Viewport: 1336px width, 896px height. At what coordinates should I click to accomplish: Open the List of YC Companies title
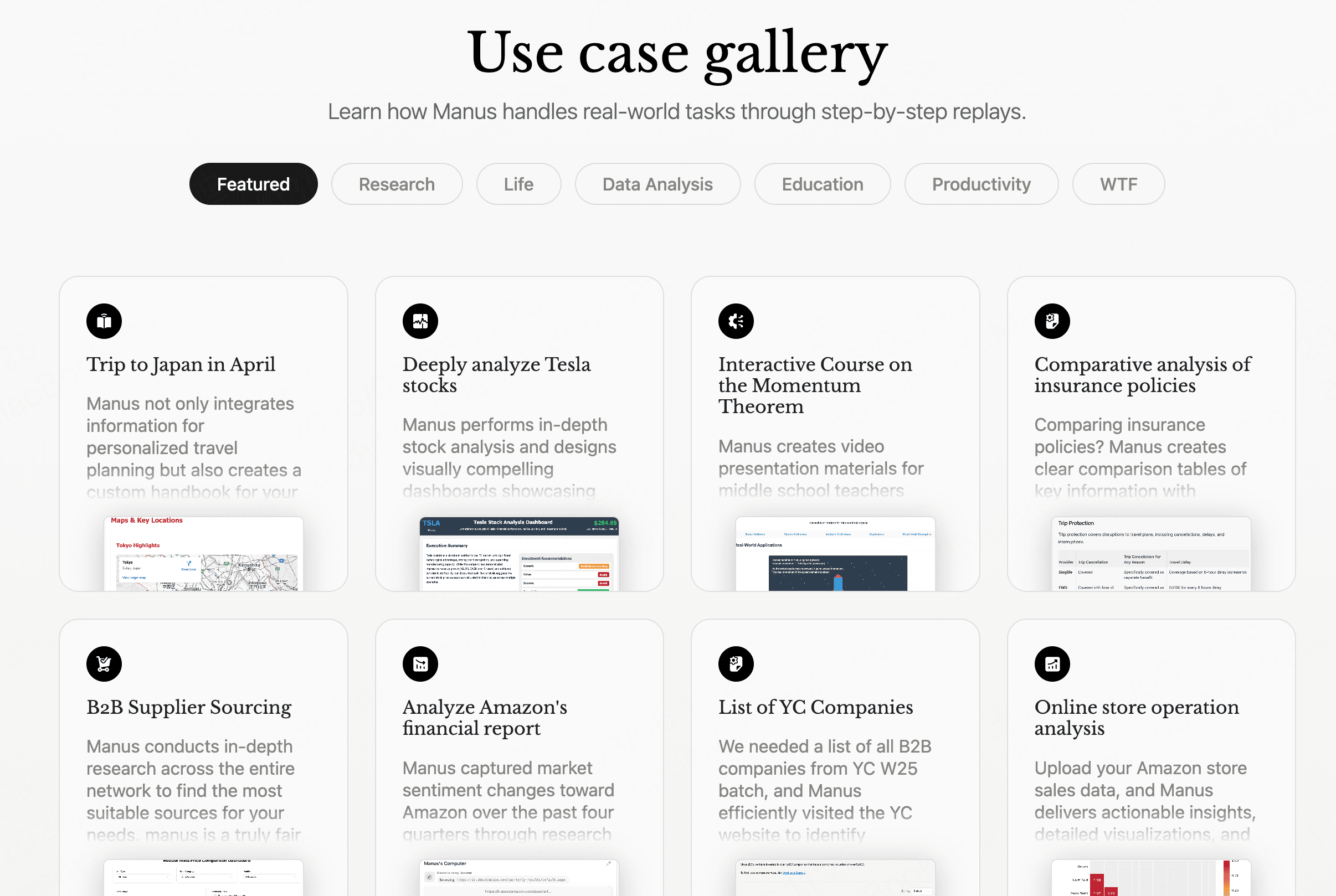pos(815,707)
